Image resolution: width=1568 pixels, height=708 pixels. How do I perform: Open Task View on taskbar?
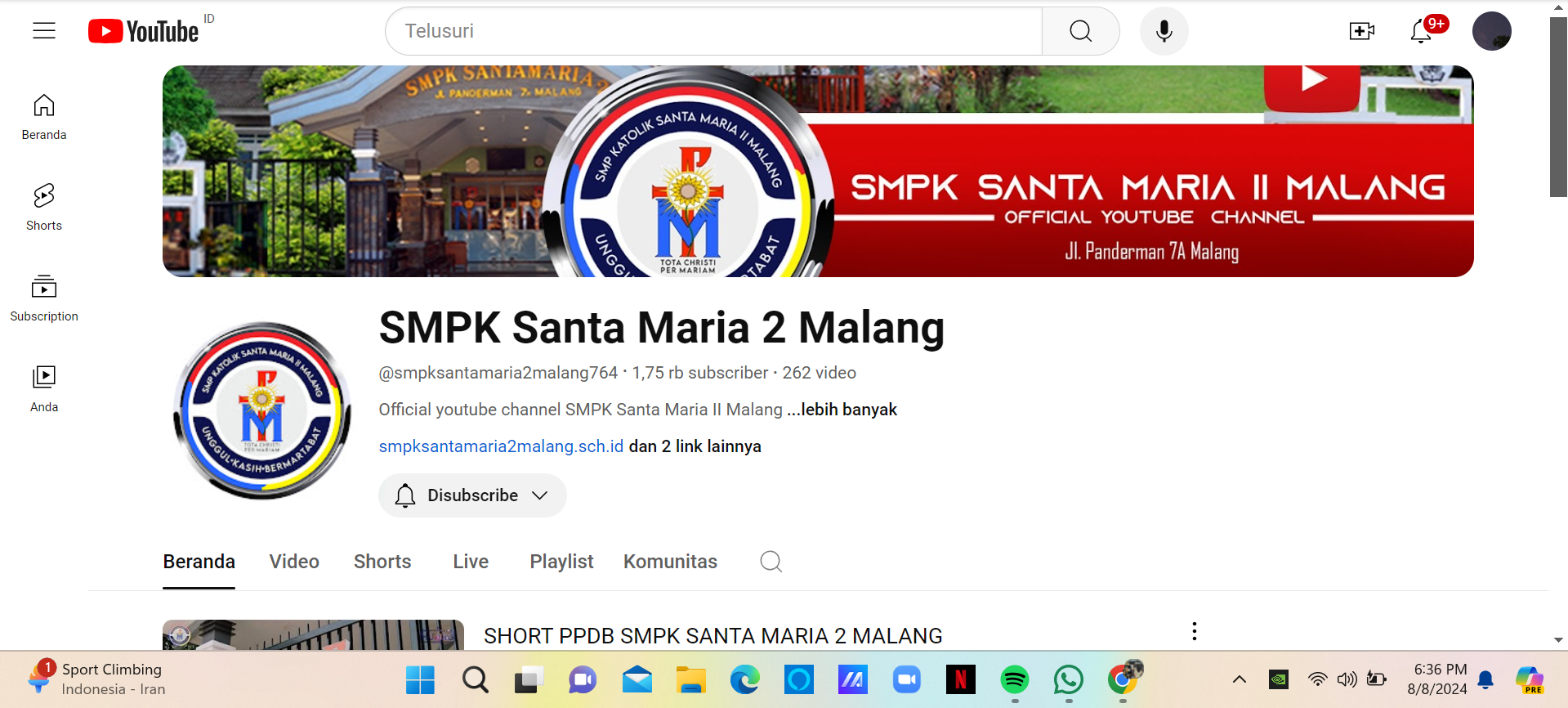(x=529, y=679)
